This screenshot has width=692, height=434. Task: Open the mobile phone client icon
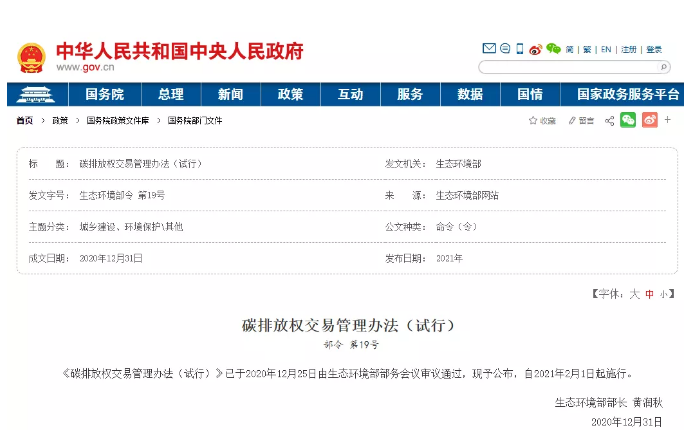click(520, 48)
